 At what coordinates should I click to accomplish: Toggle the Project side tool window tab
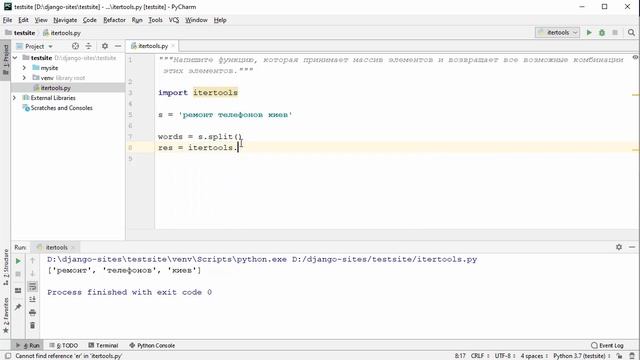point(5,59)
